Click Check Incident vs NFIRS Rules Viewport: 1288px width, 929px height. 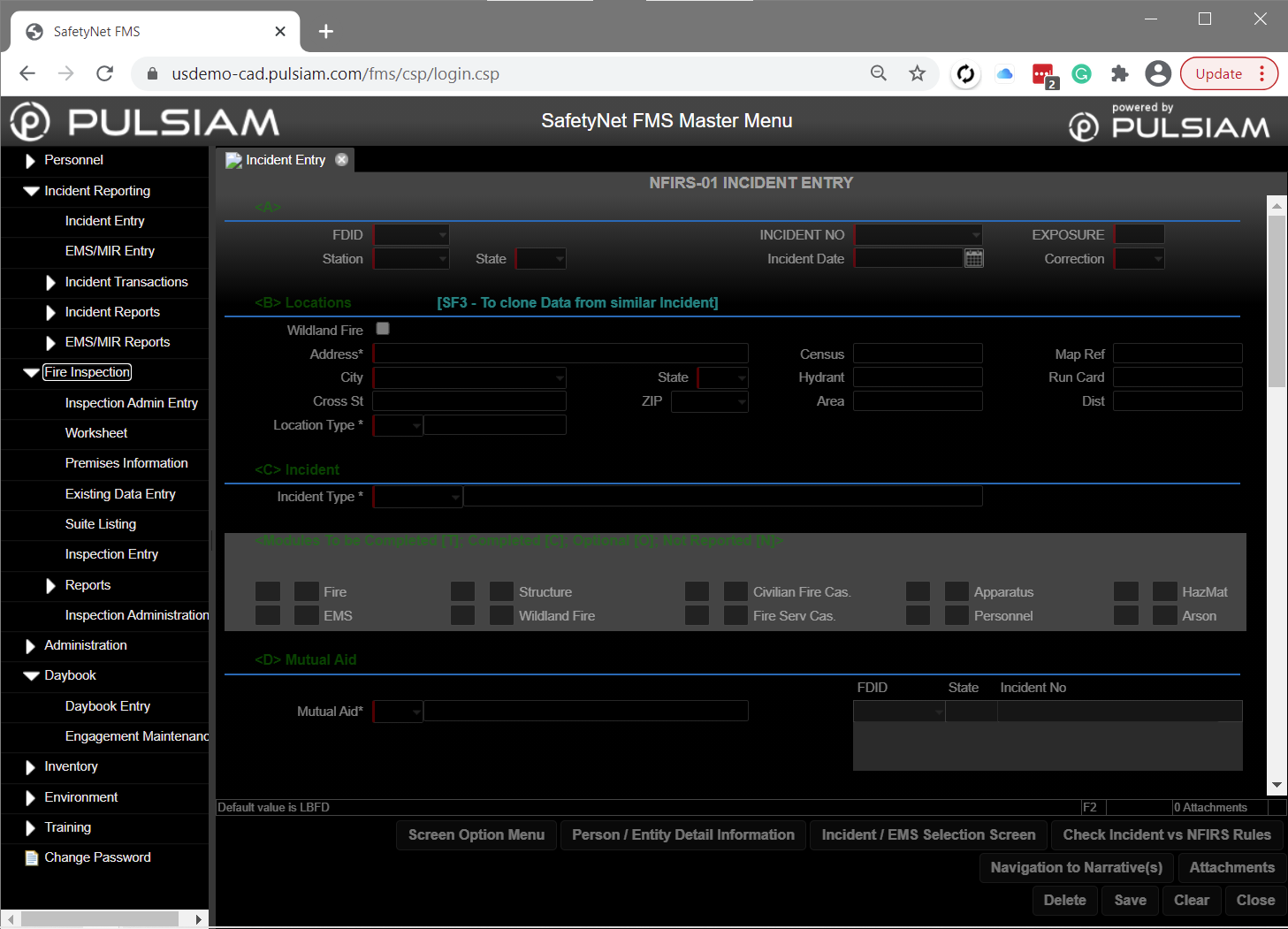1167,834
